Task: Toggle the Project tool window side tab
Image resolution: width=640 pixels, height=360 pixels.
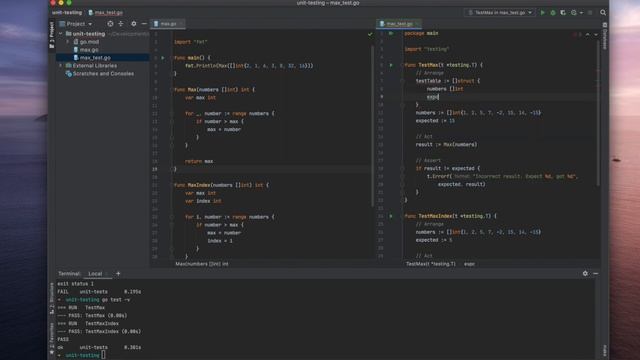Action: pyautogui.click(x=51, y=35)
